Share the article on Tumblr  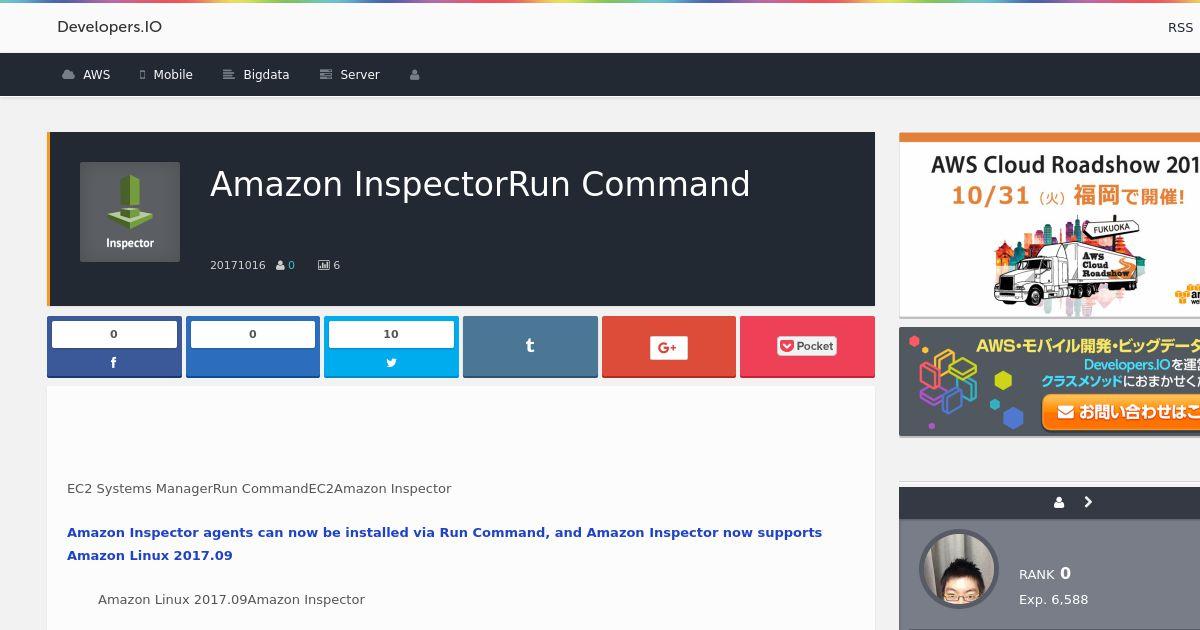tap(530, 347)
